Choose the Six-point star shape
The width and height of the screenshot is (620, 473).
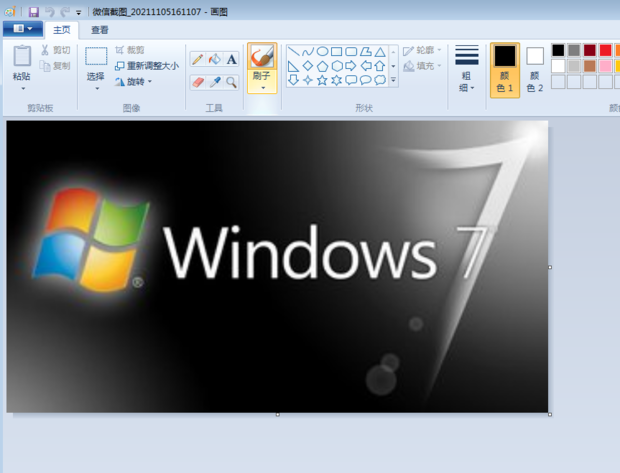coord(336,80)
